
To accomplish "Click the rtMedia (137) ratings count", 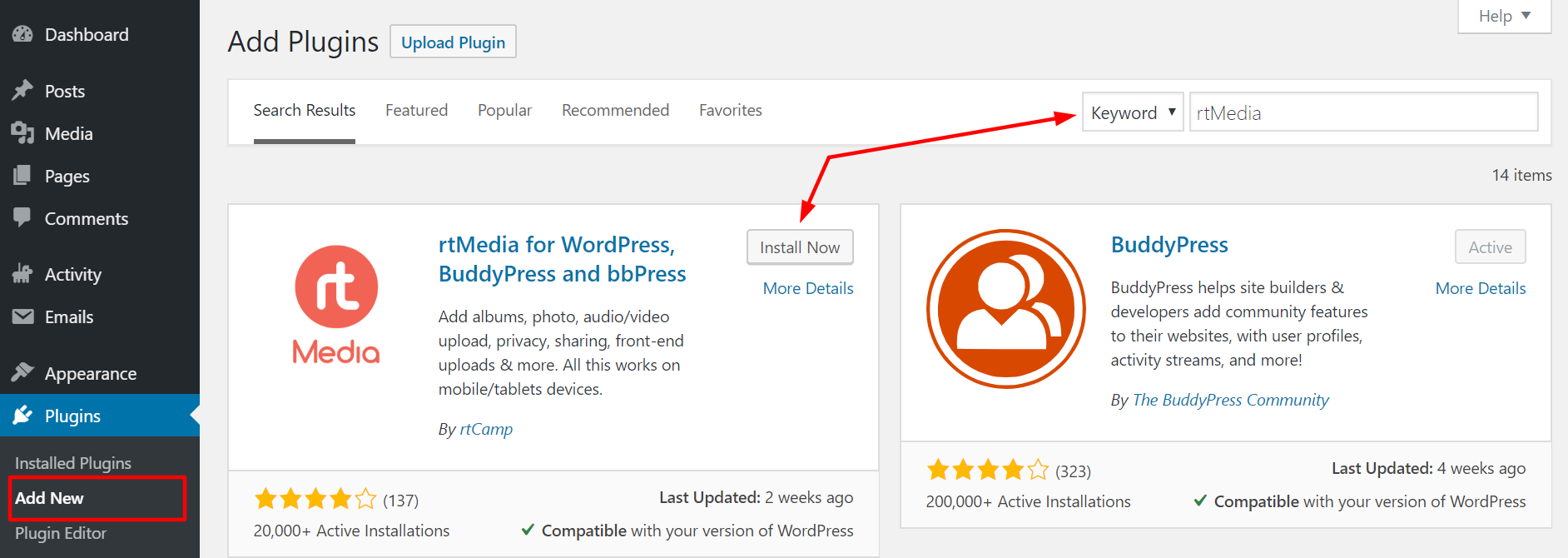I will 400,501.
